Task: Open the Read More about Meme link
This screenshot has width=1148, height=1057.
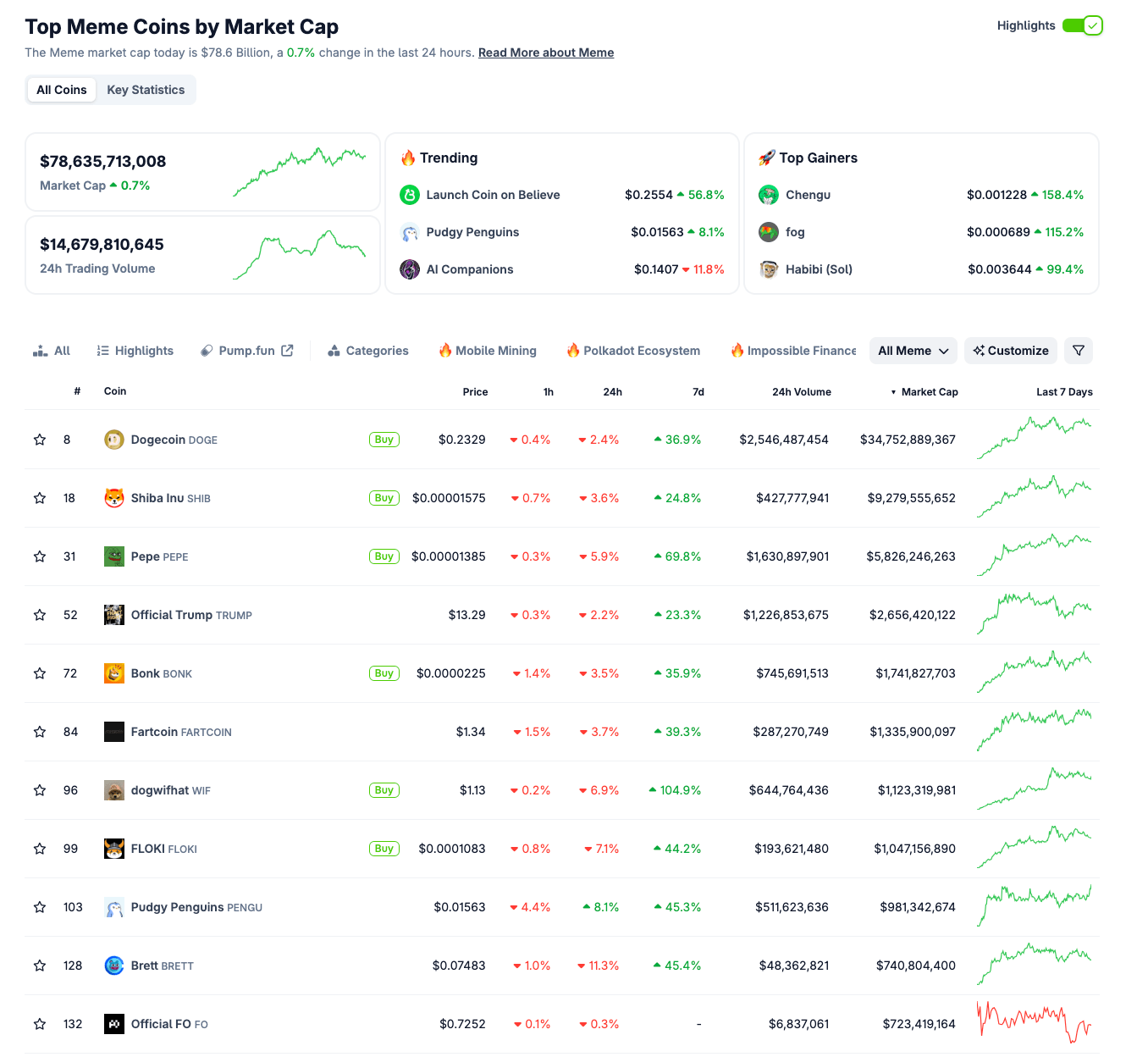Action: pos(545,52)
